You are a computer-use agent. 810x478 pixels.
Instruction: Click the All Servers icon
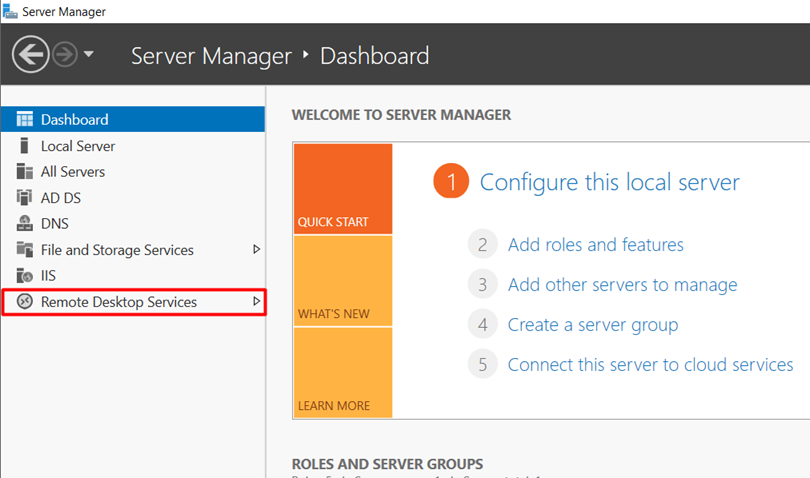click(x=25, y=172)
